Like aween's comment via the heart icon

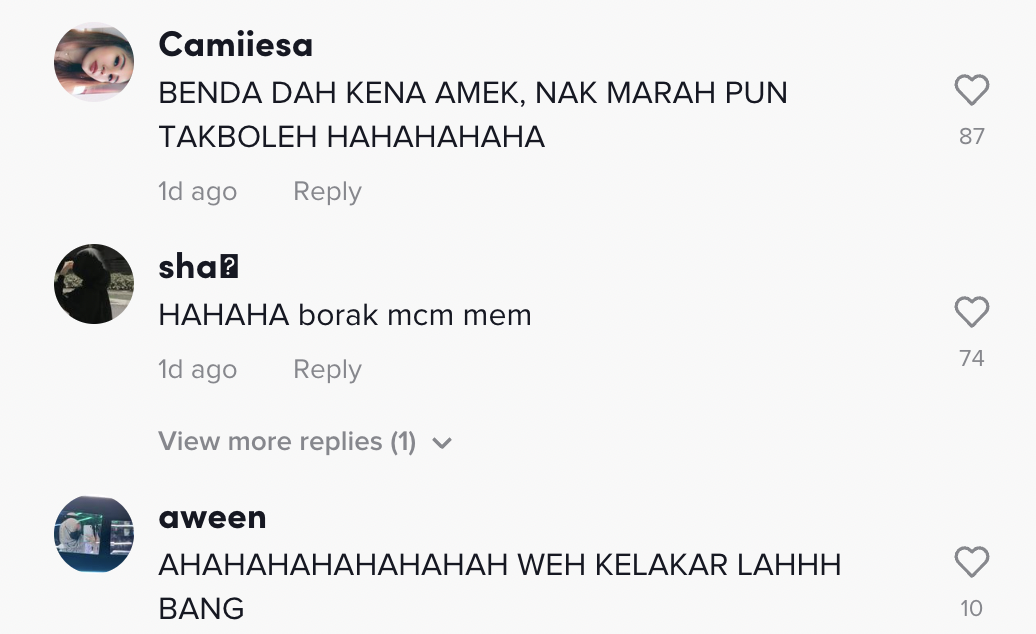[971, 562]
